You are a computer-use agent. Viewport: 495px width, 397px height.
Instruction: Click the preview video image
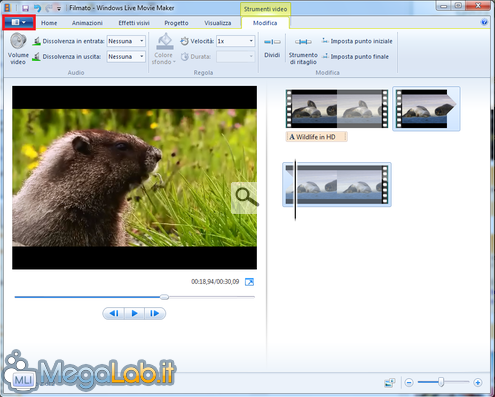pos(134,178)
